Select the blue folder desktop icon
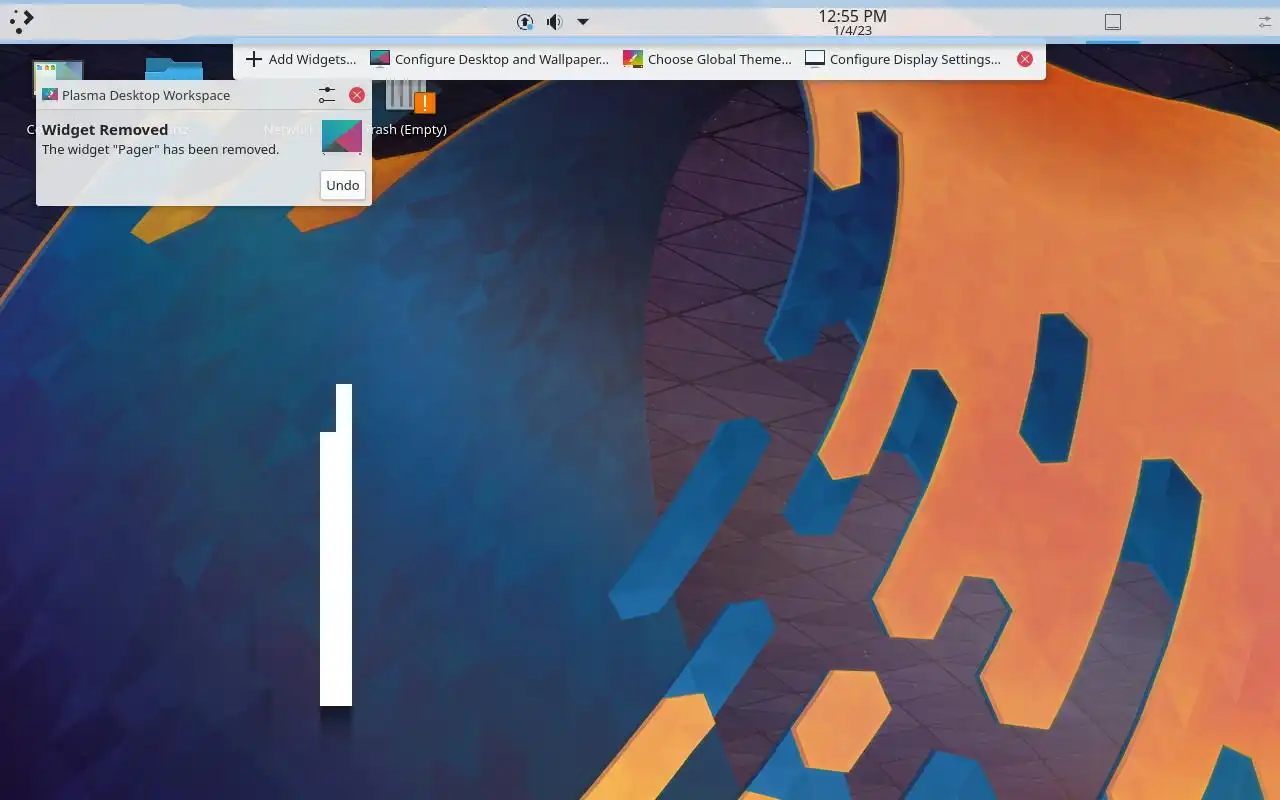This screenshot has width=1280, height=800. pos(174,68)
